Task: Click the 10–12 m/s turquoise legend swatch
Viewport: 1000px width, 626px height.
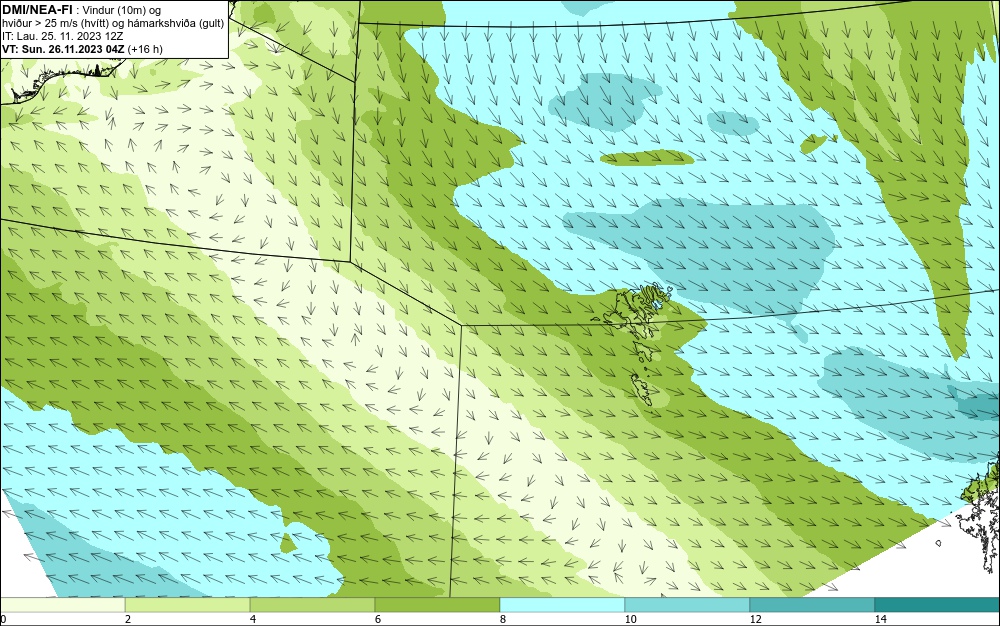Action: point(688,605)
